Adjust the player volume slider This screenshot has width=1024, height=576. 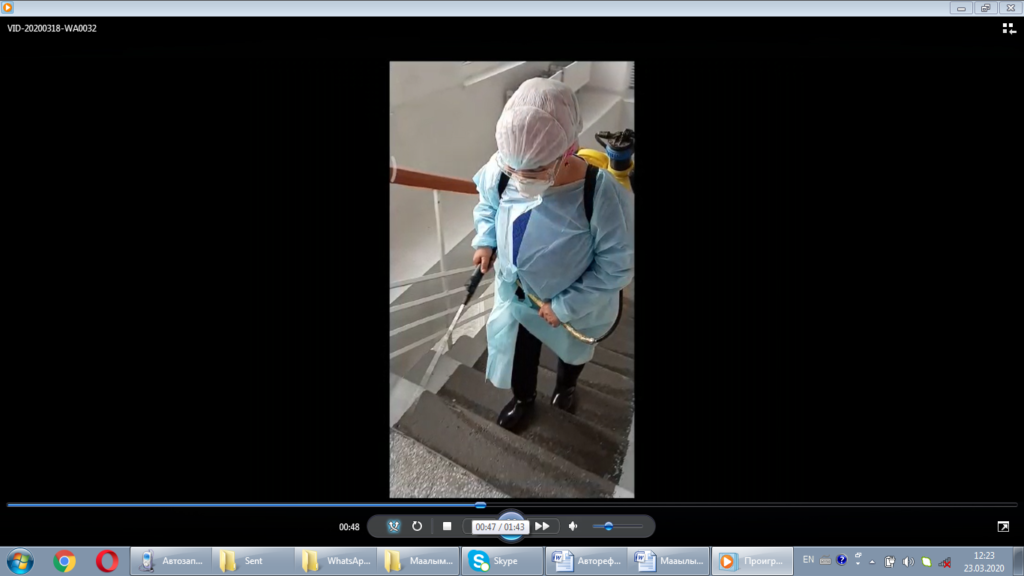point(609,526)
